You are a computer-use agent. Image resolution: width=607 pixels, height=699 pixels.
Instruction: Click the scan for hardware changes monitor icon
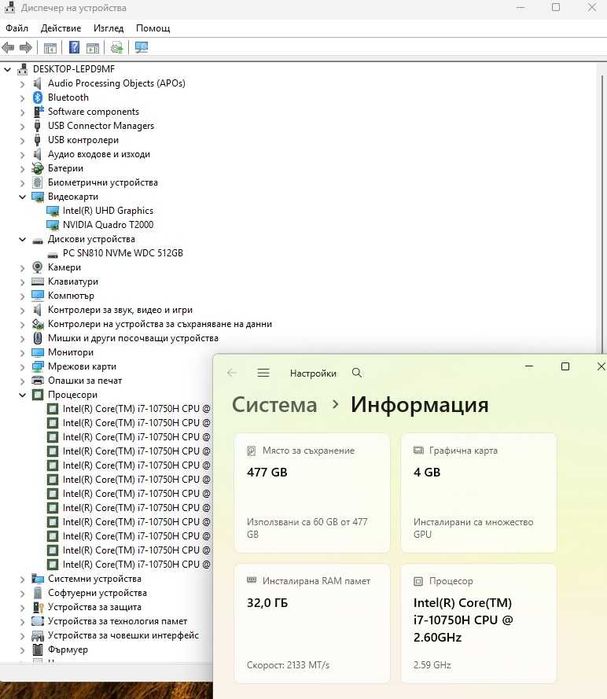pos(141,47)
